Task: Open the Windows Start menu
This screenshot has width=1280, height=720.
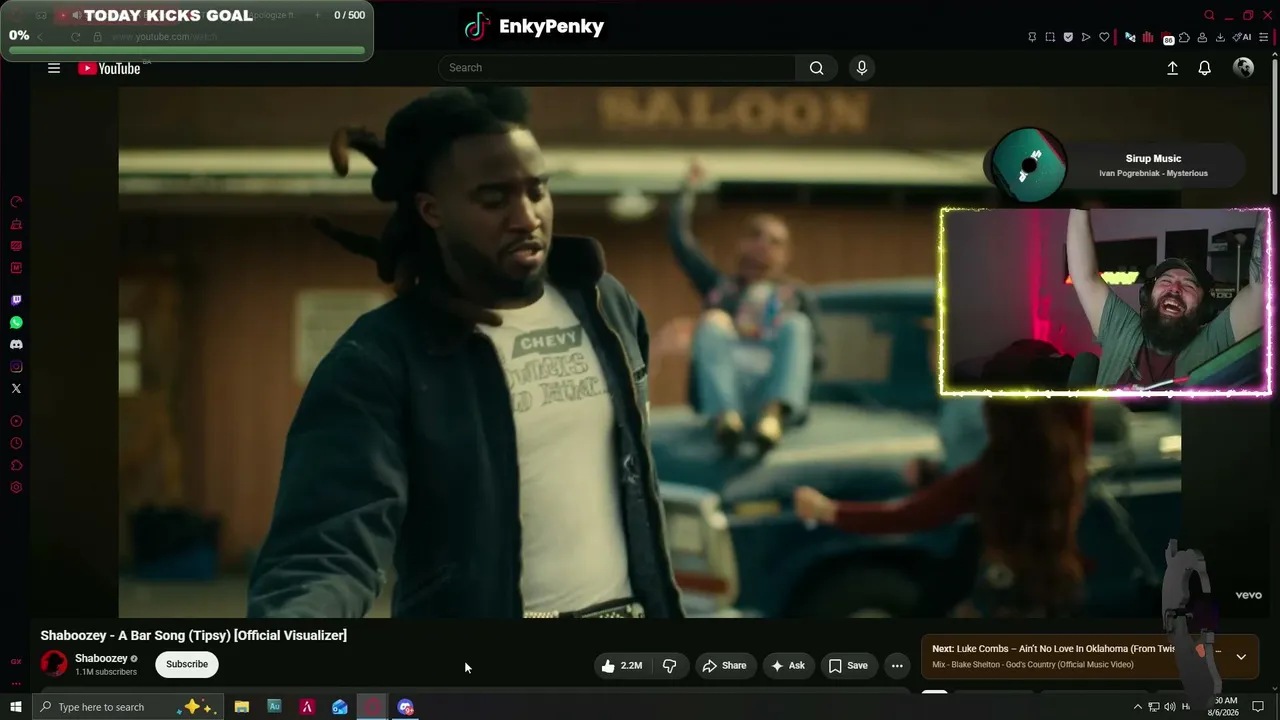Action: click(x=15, y=707)
